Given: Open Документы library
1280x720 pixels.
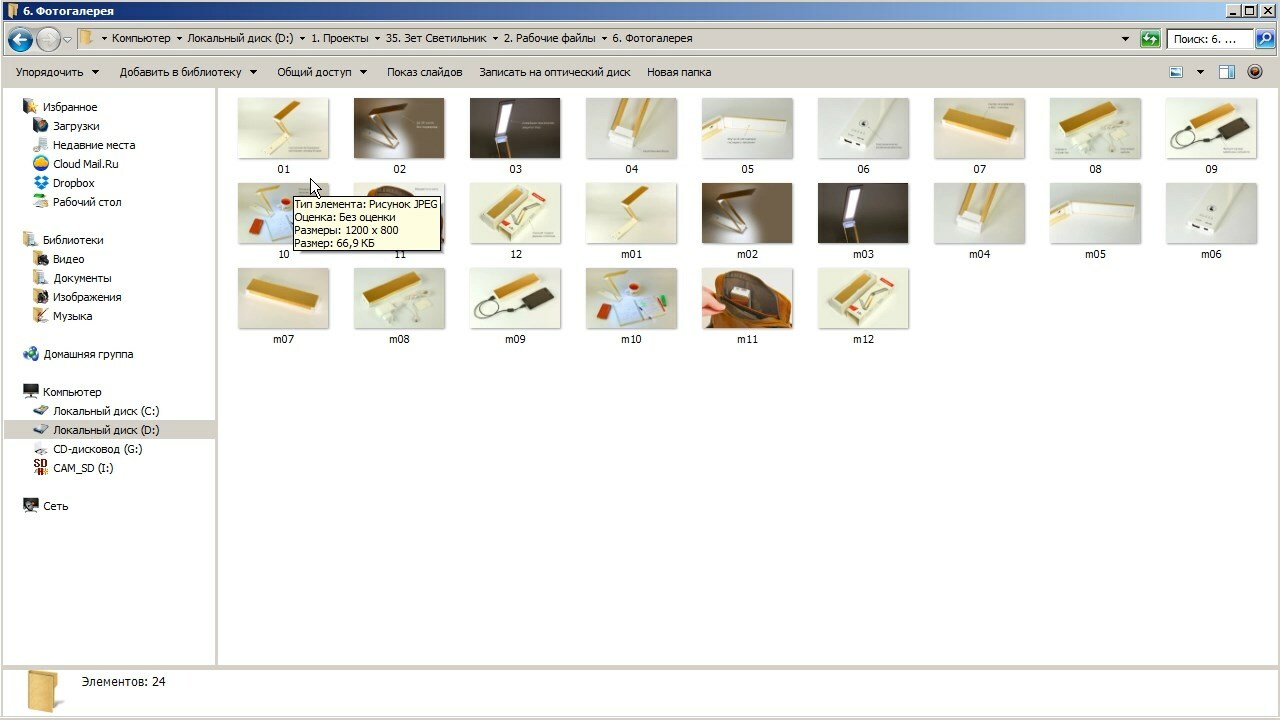Looking at the screenshot, I should (x=82, y=278).
